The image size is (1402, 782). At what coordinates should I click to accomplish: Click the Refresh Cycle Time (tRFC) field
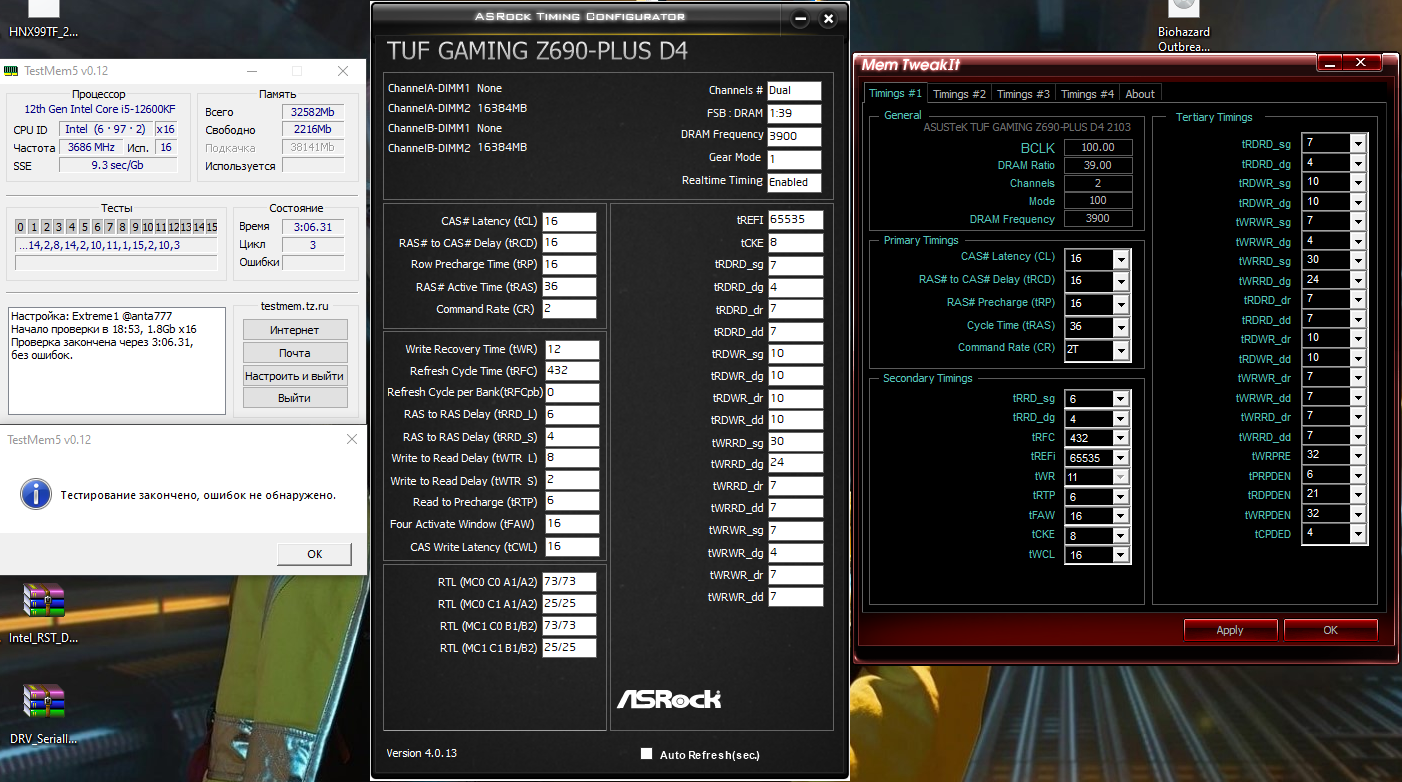[x=571, y=371]
